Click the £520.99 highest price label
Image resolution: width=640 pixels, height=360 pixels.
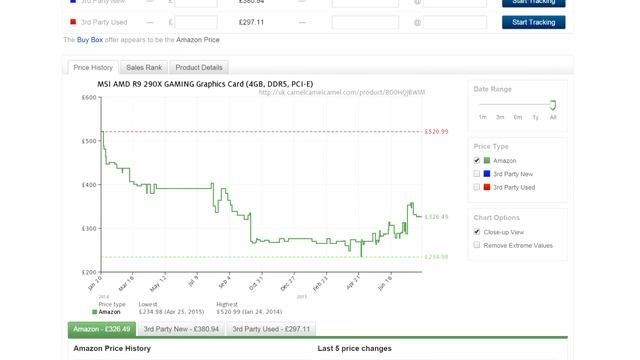point(436,131)
